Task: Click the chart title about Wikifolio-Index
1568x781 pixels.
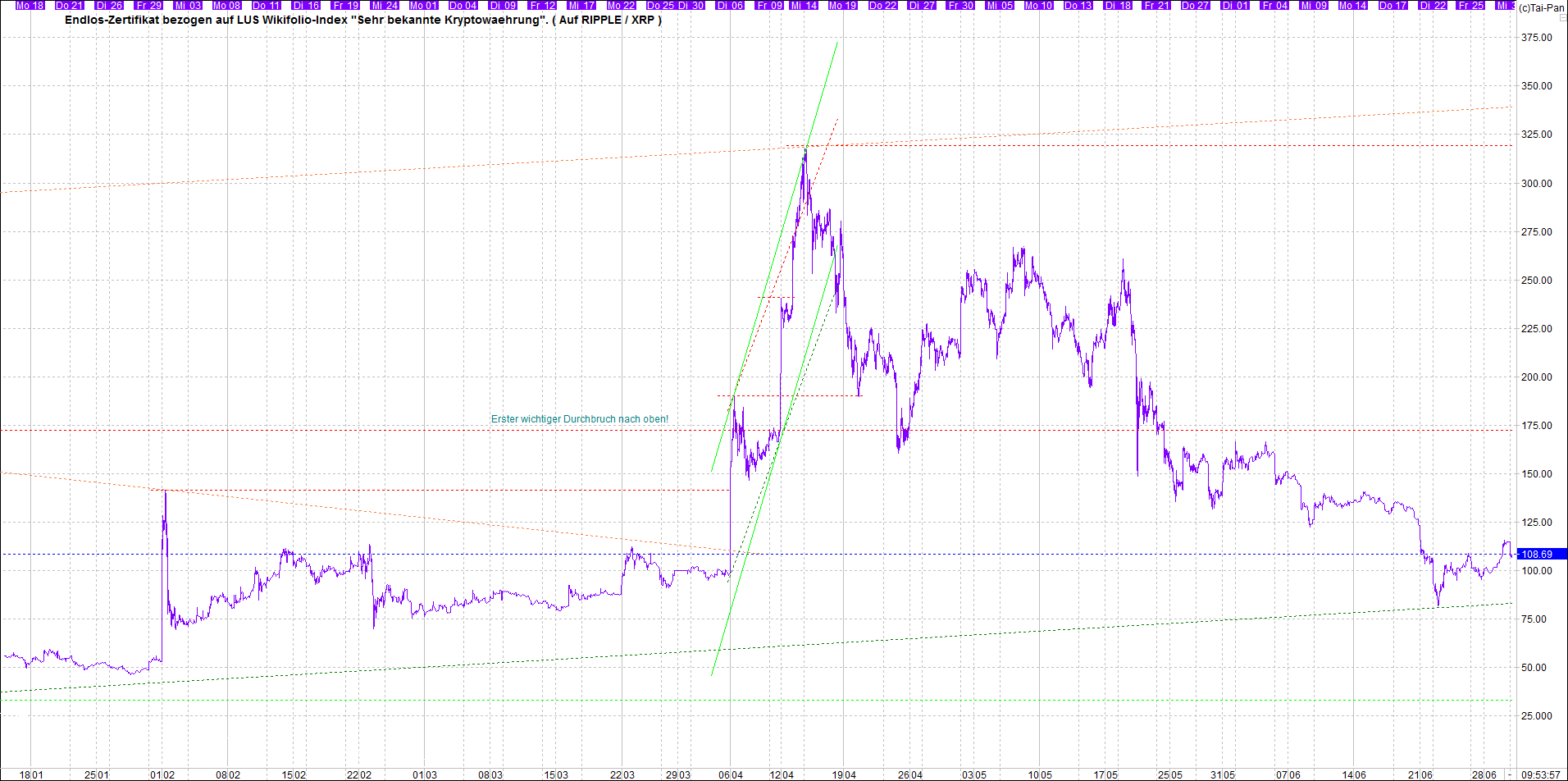Action: pos(363,20)
